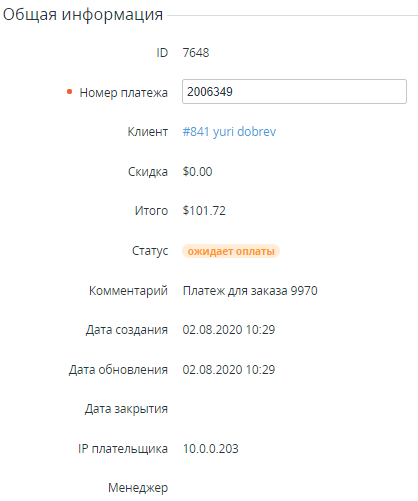Click the Дата закрытия label
Viewport: 418px width, 501px height.
126,409
